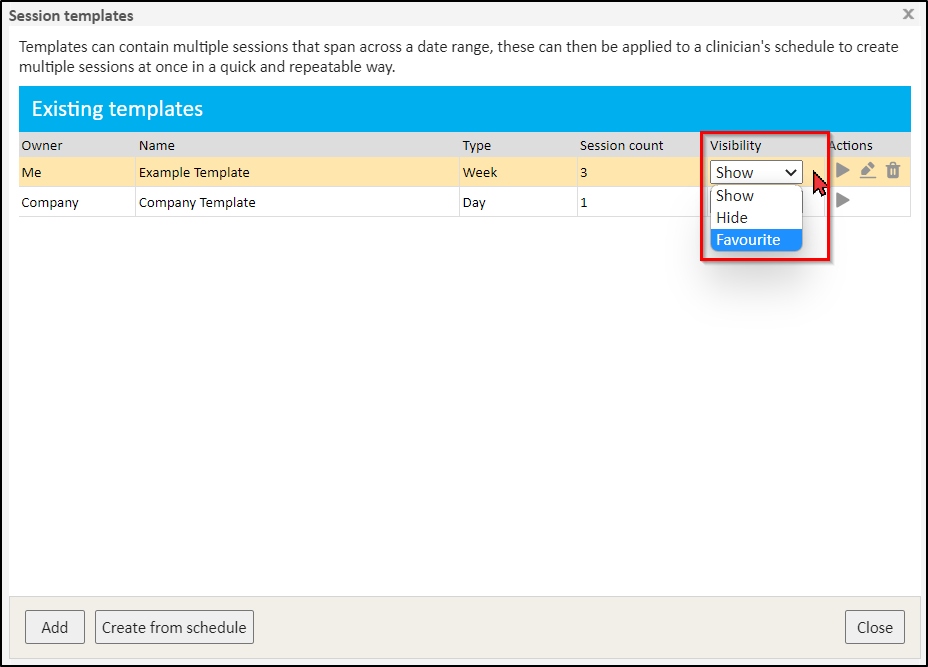This screenshot has width=928, height=667.
Task: Dismiss dialog with the X icon
Action: 908,15
